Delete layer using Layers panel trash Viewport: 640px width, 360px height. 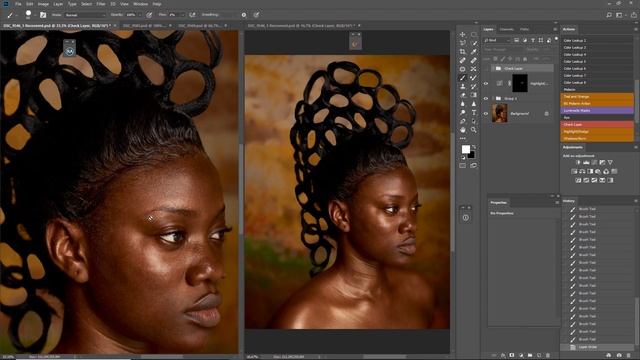click(548, 356)
